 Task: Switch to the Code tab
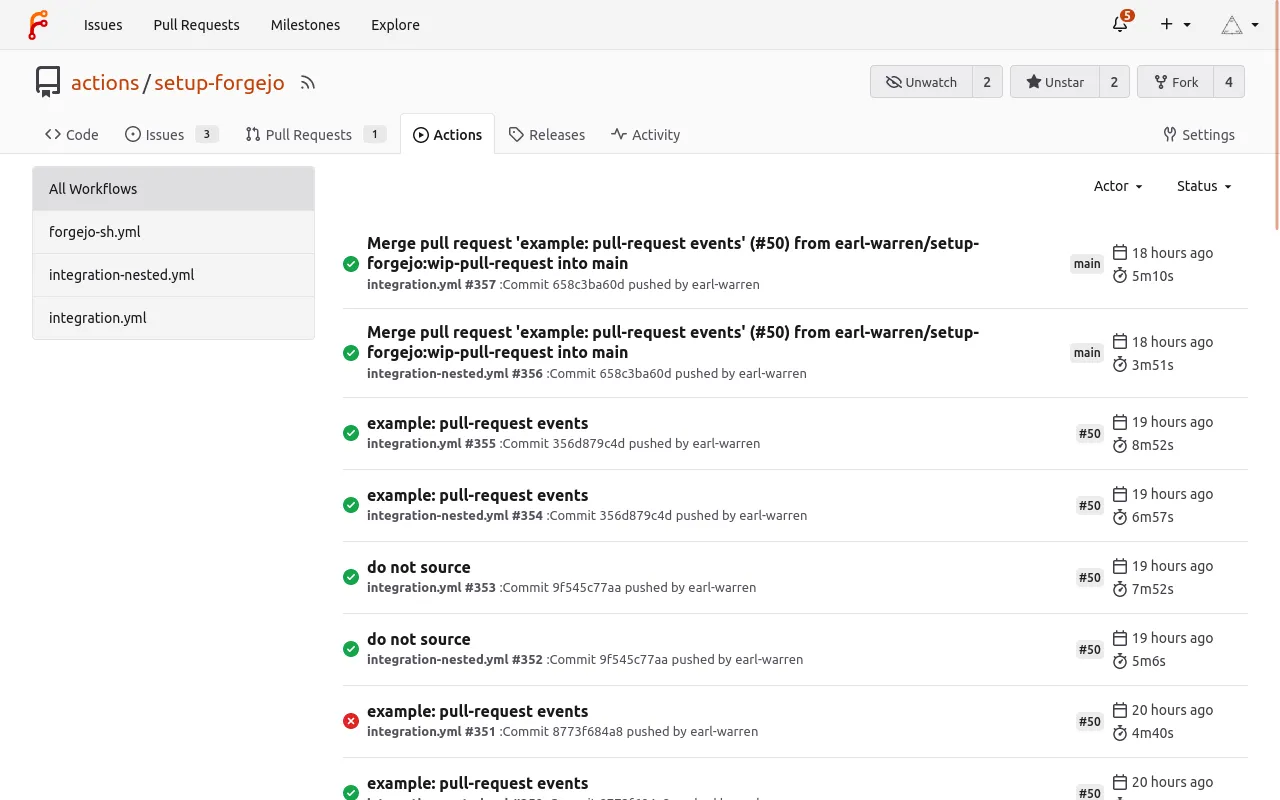(71, 134)
